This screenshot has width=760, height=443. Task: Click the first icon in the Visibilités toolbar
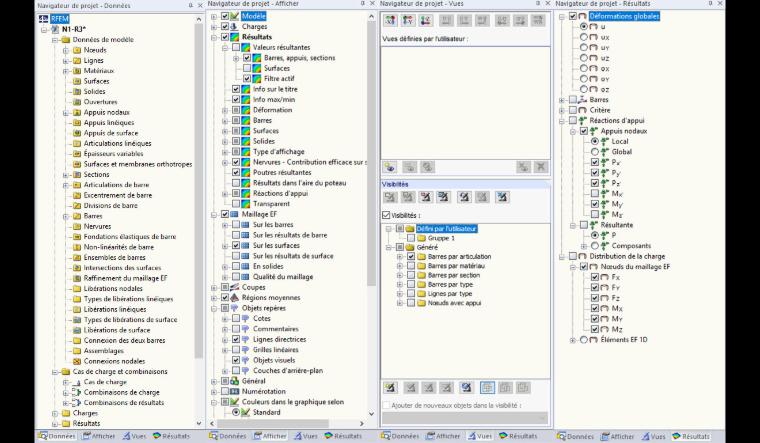pos(390,197)
